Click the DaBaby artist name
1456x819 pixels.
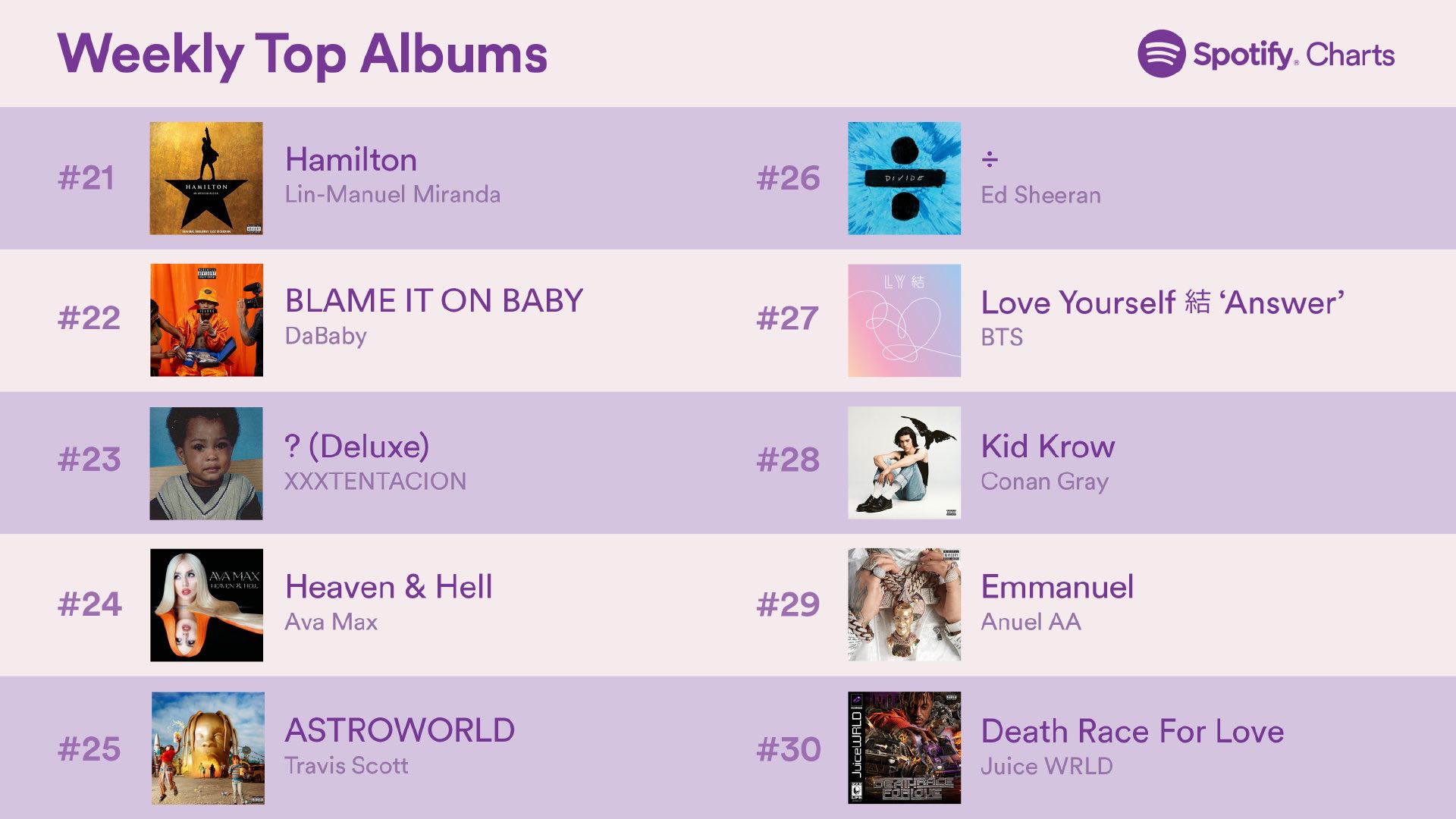tap(326, 336)
